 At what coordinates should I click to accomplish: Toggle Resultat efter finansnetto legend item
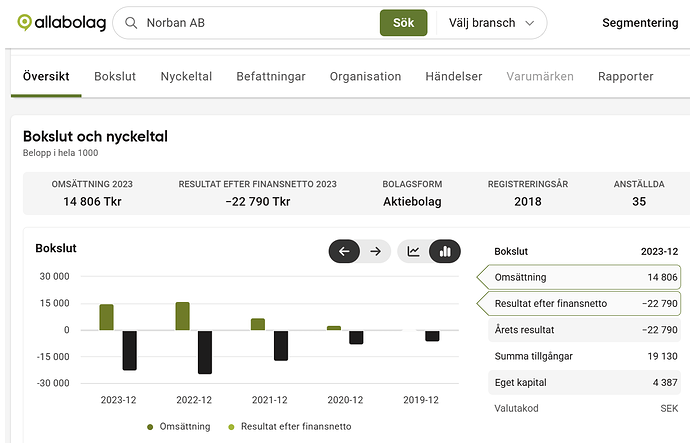[288, 427]
